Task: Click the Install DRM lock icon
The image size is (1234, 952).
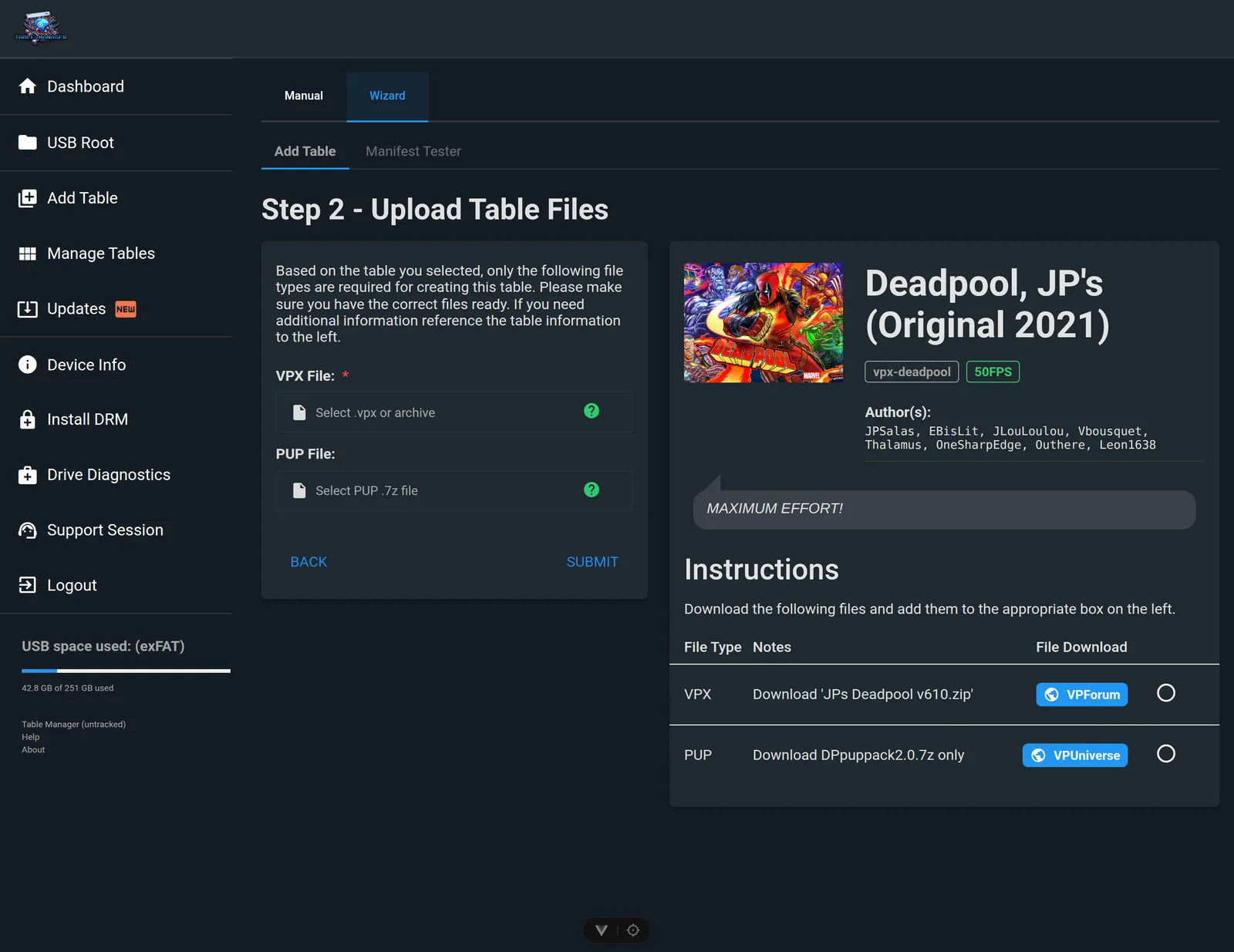Action: (x=28, y=419)
